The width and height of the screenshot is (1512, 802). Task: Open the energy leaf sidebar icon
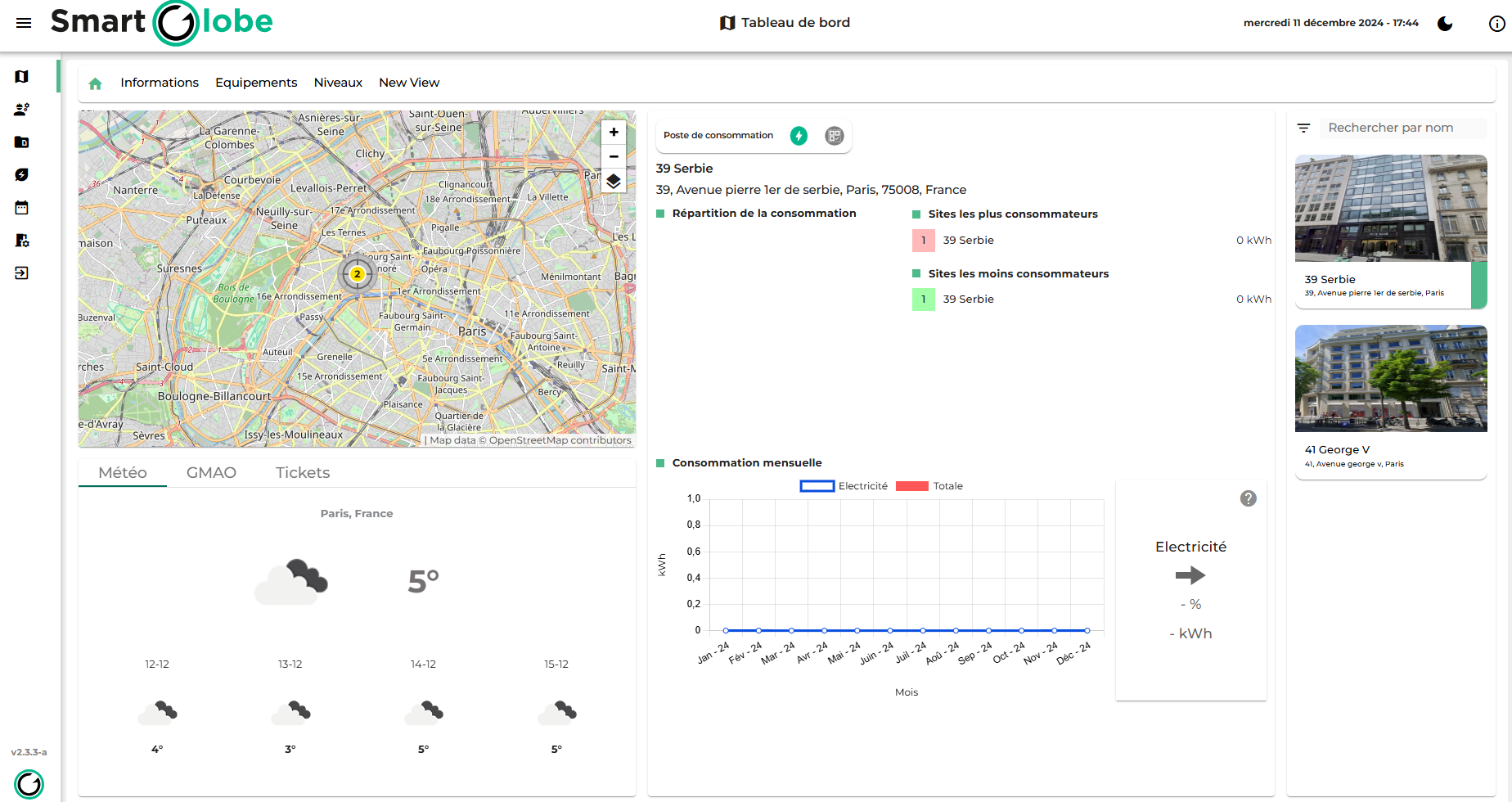coord(22,175)
